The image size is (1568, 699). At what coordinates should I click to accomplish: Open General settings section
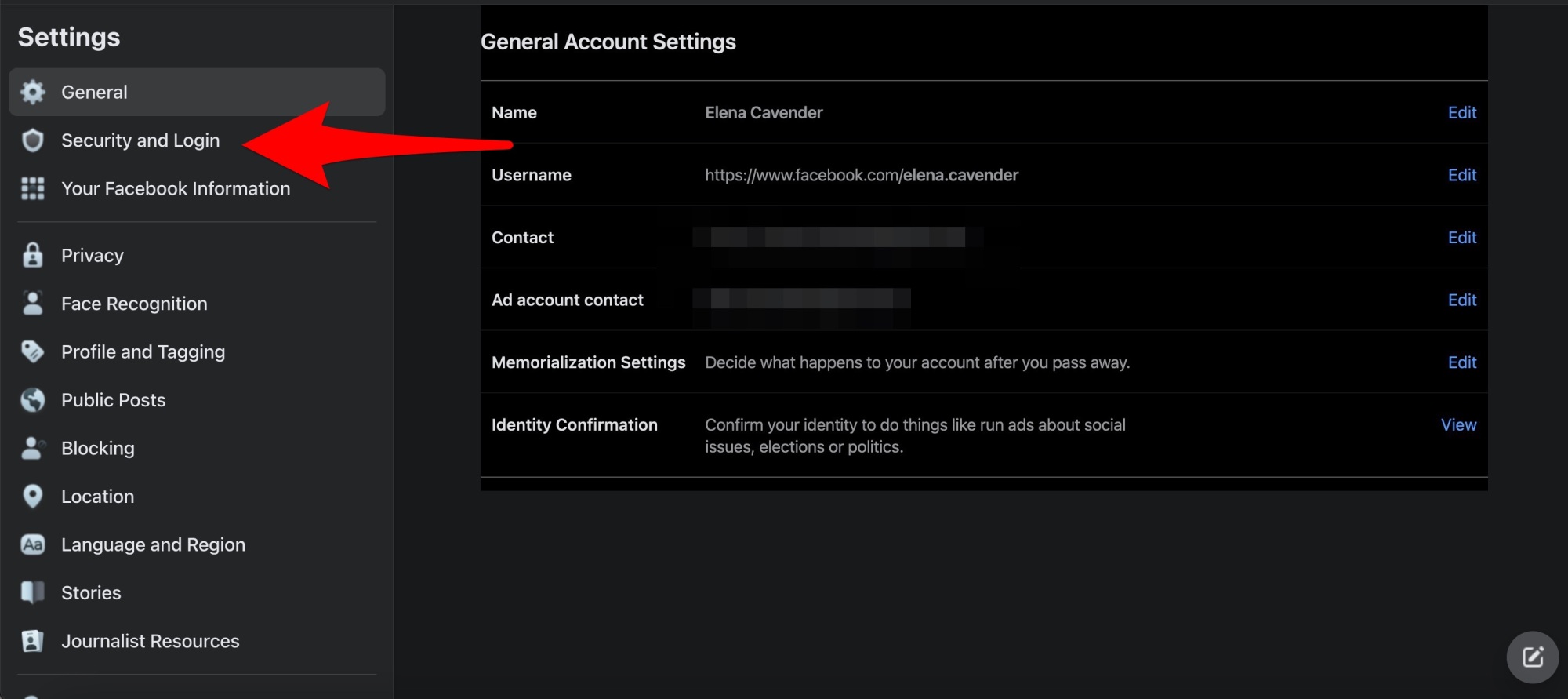(x=197, y=93)
